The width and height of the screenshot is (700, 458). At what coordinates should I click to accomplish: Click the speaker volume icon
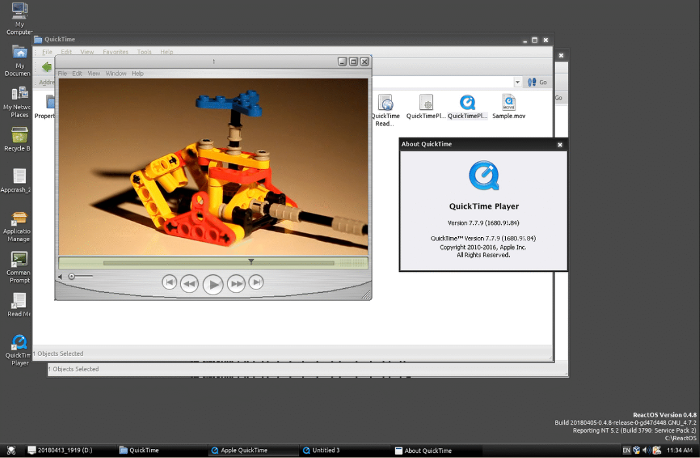tap(60, 277)
